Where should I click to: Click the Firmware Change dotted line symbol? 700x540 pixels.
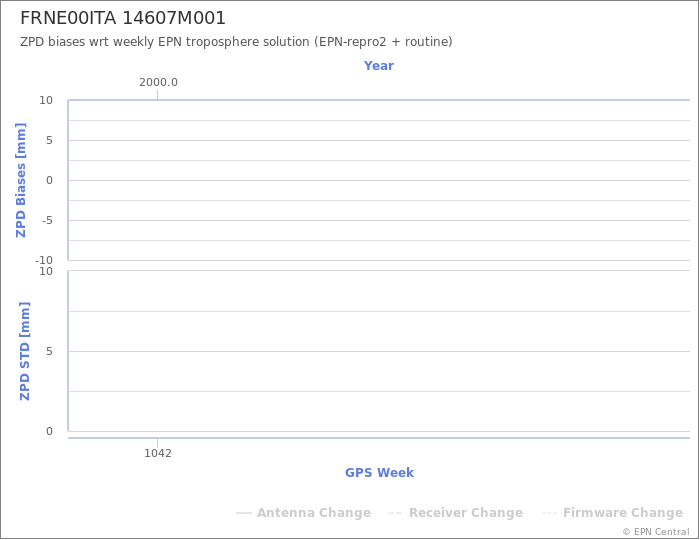tap(549, 513)
